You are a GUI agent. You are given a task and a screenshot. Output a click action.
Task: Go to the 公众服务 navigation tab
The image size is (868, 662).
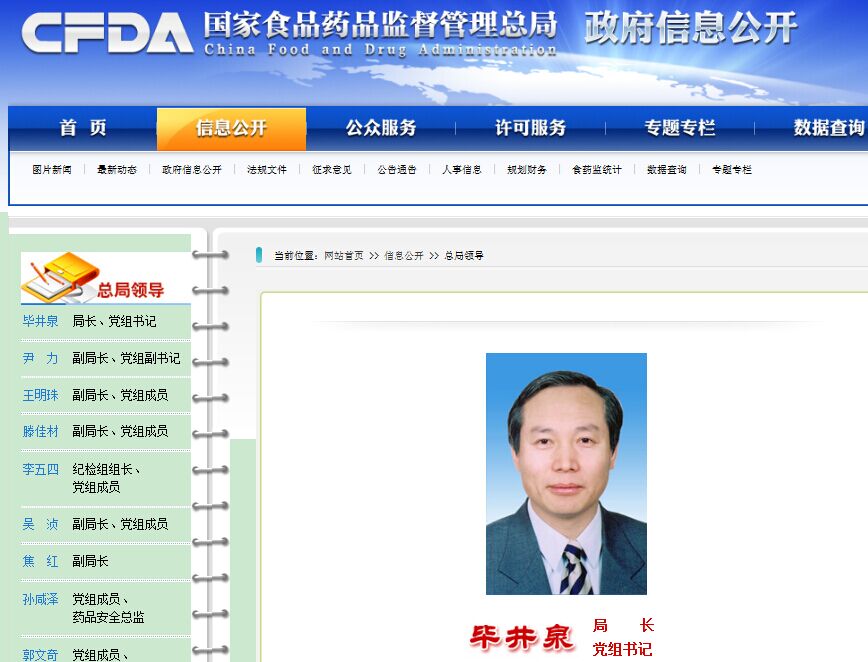click(381, 128)
